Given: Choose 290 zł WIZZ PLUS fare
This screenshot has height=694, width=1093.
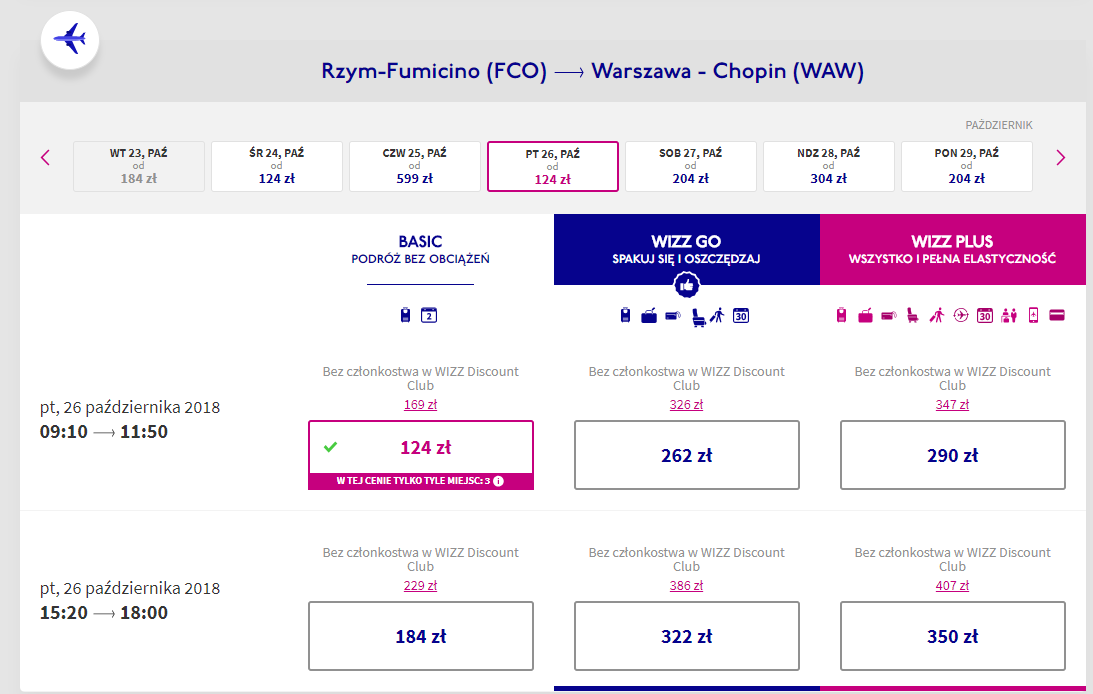Looking at the screenshot, I should [953, 455].
